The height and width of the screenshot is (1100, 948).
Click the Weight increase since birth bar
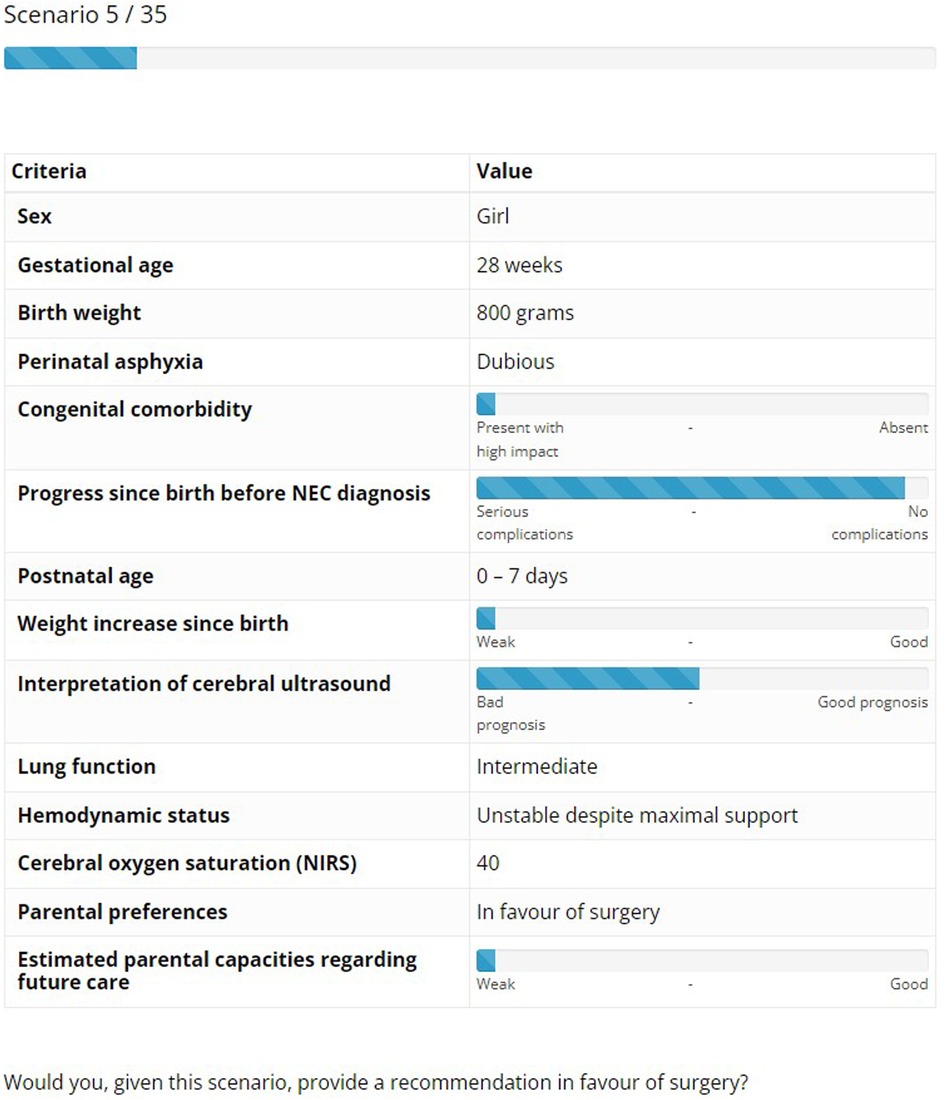[702, 619]
